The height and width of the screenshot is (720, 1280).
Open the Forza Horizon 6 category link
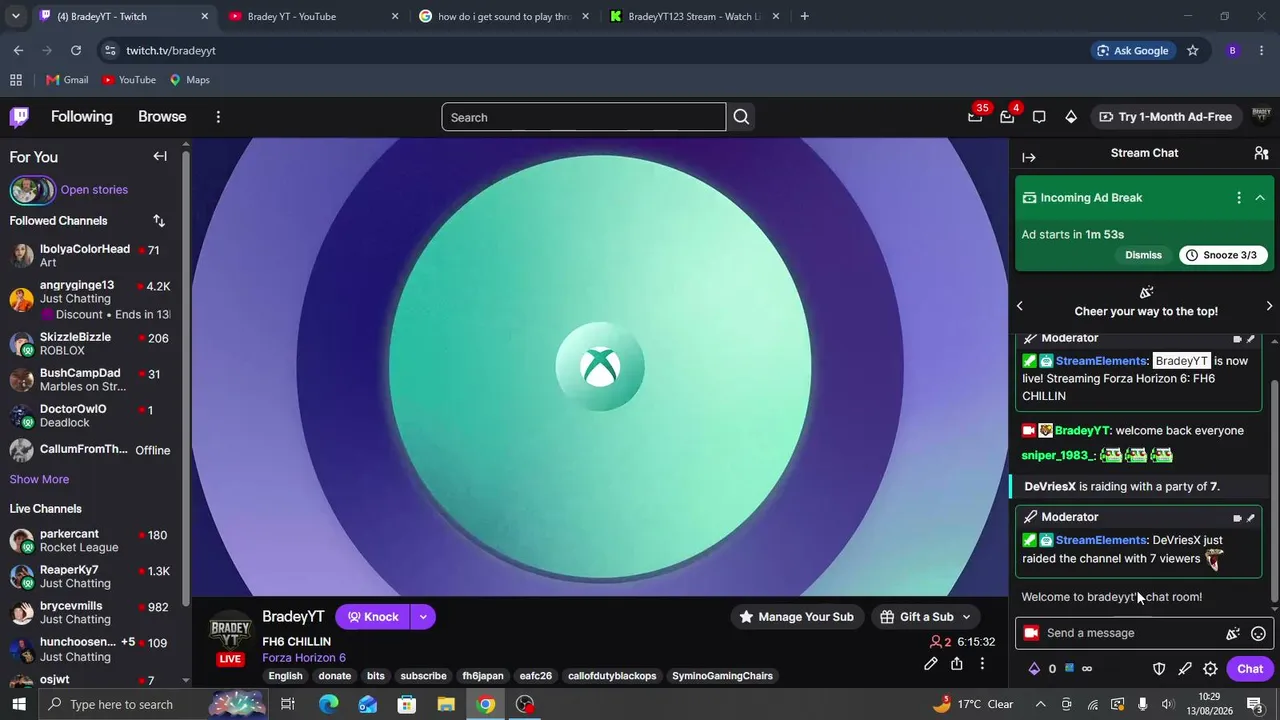[x=304, y=658]
